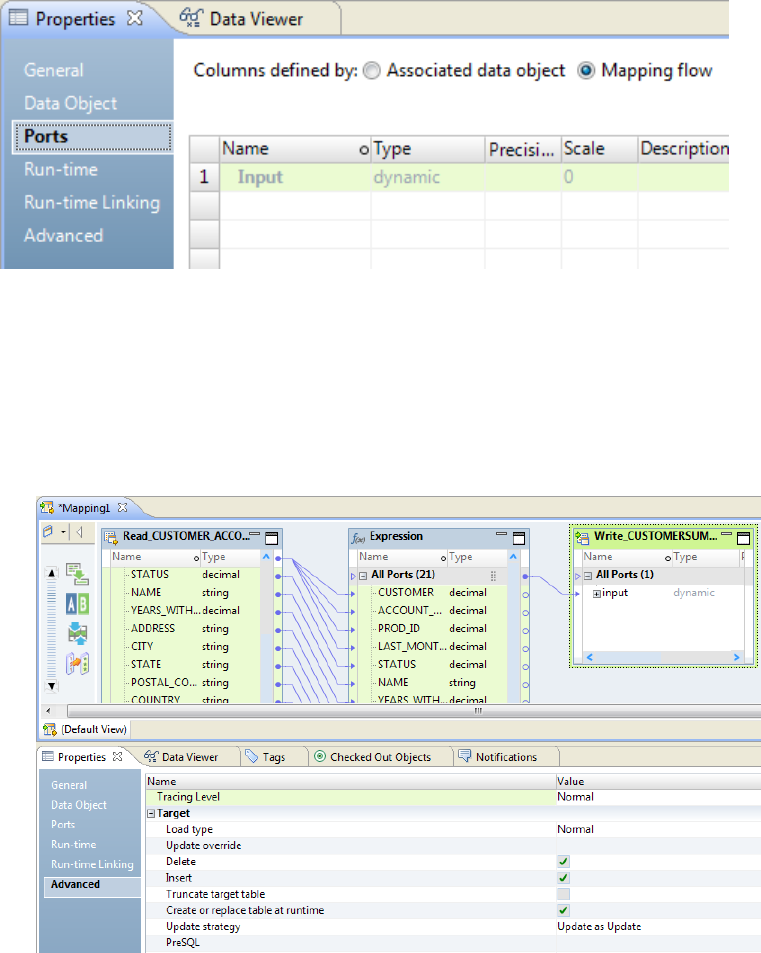Viewport: 761px width, 953px height.
Task: Collapse the Target property group
Action: pos(151,814)
